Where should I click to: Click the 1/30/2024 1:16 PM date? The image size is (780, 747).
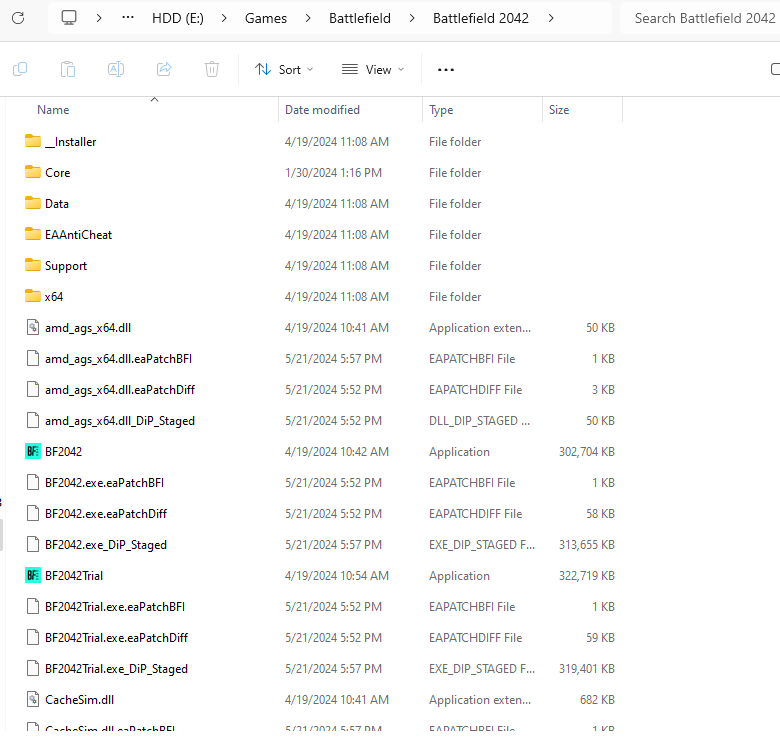333,173
